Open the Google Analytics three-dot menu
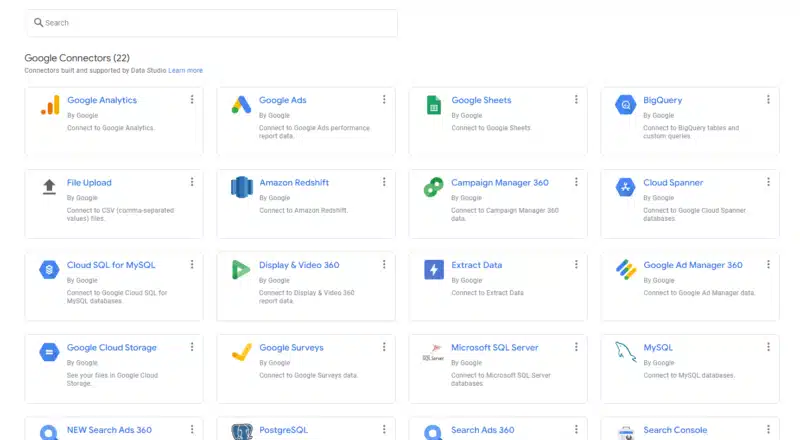The height and width of the screenshot is (440, 800). click(192, 99)
